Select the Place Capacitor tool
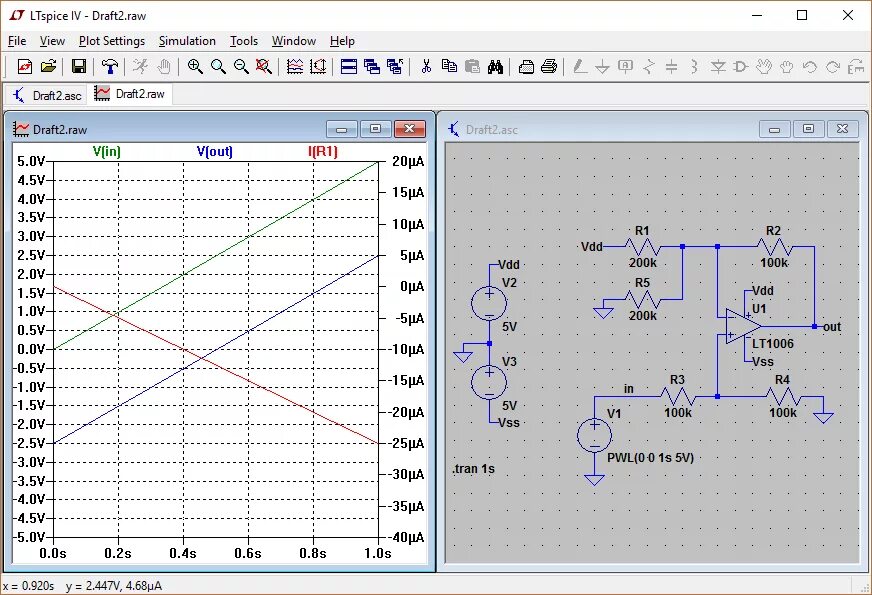This screenshot has width=872, height=595. point(671,67)
